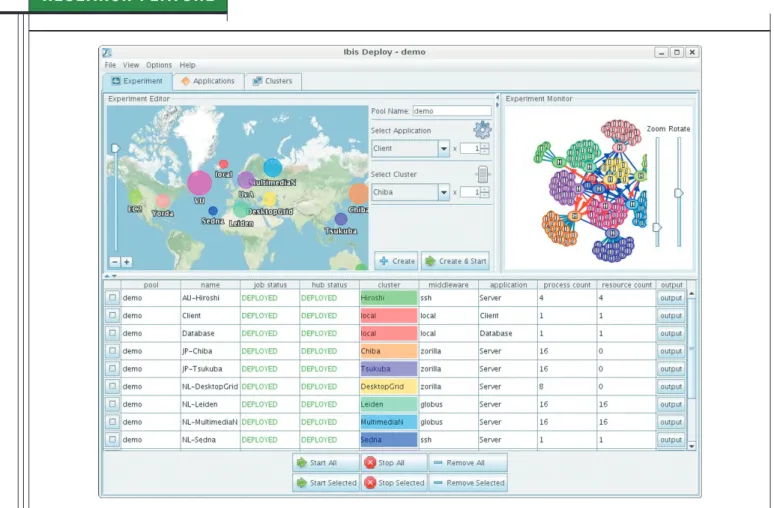Image resolution: width=774 pixels, height=508 pixels.
Task: Select the local cluster bubble on map
Action: click(224, 164)
